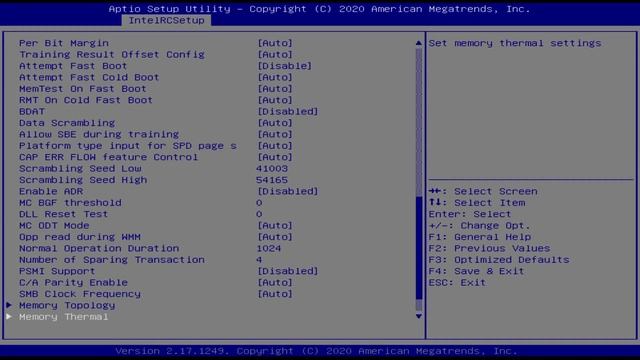Click the blue scrollbar thumb
Image resolution: width=640 pixels, height=360 pixels.
[419, 248]
